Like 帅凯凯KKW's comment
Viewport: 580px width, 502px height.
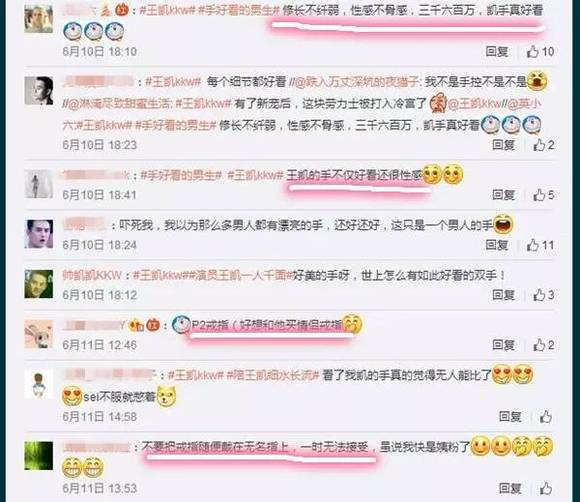(544, 295)
